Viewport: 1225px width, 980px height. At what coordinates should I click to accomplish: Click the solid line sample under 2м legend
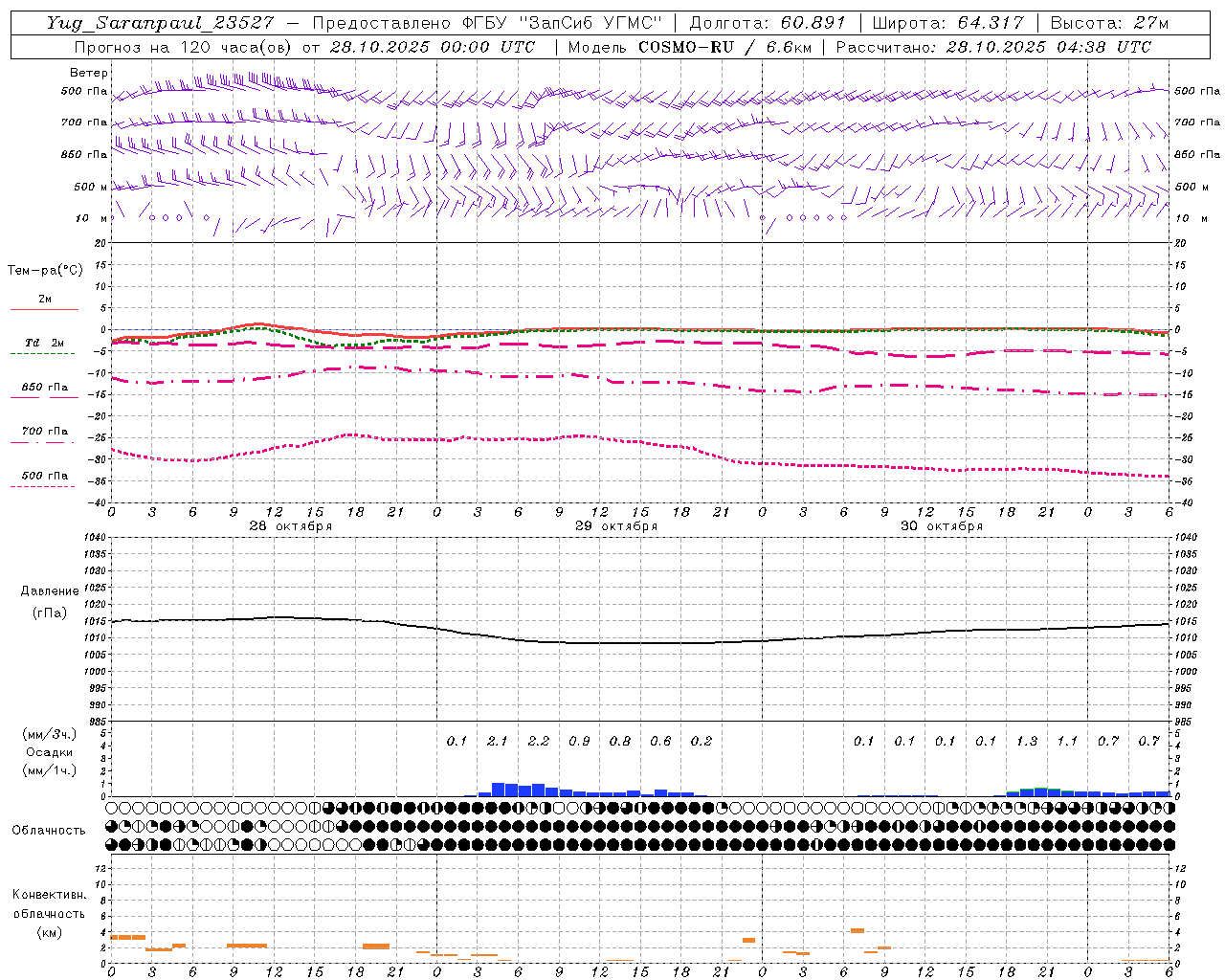tap(44, 309)
